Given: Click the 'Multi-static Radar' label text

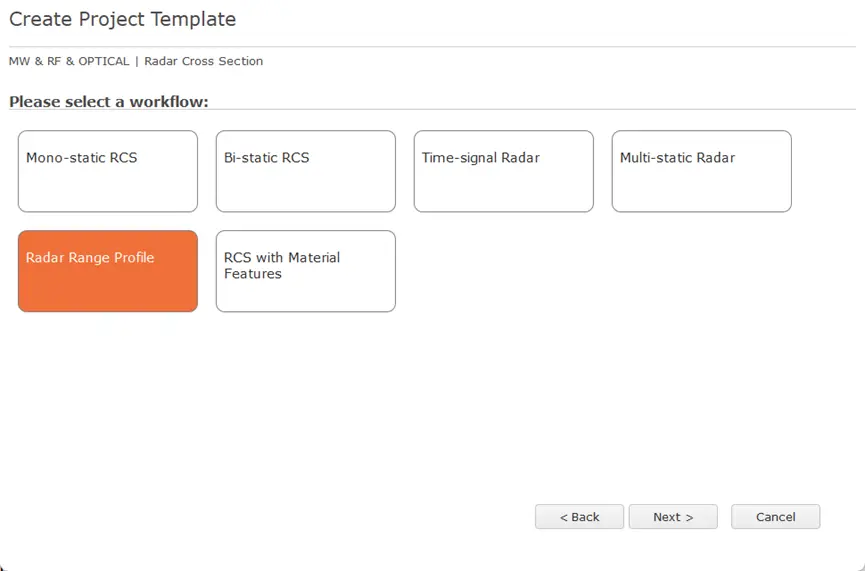Looking at the screenshot, I should [x=677, y=158].
